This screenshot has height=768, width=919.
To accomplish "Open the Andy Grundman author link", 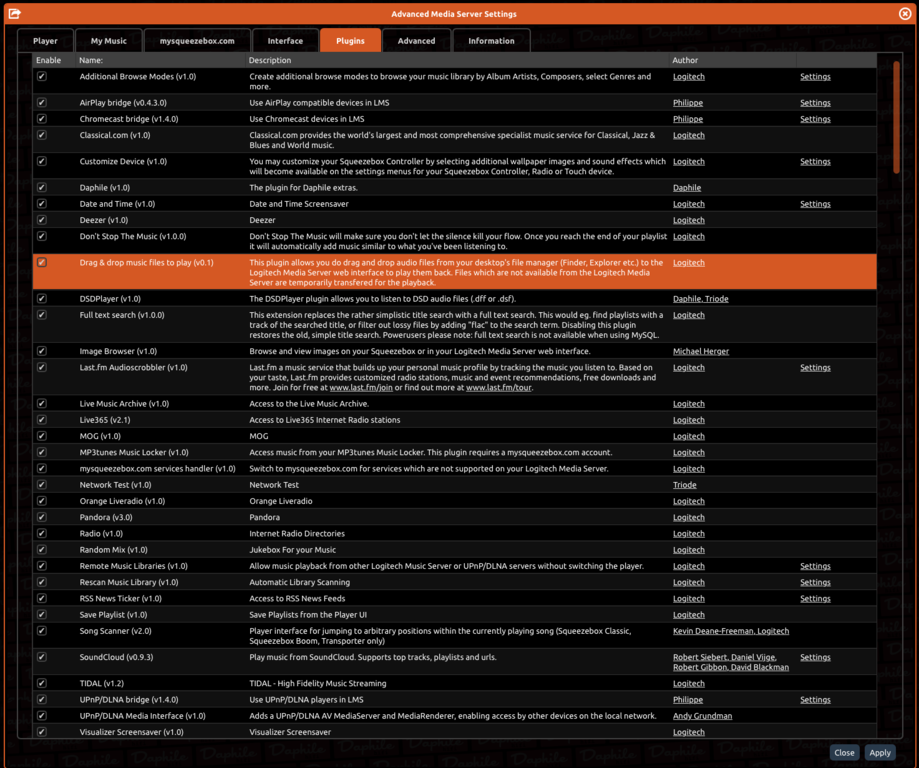I will coord(702,716).
